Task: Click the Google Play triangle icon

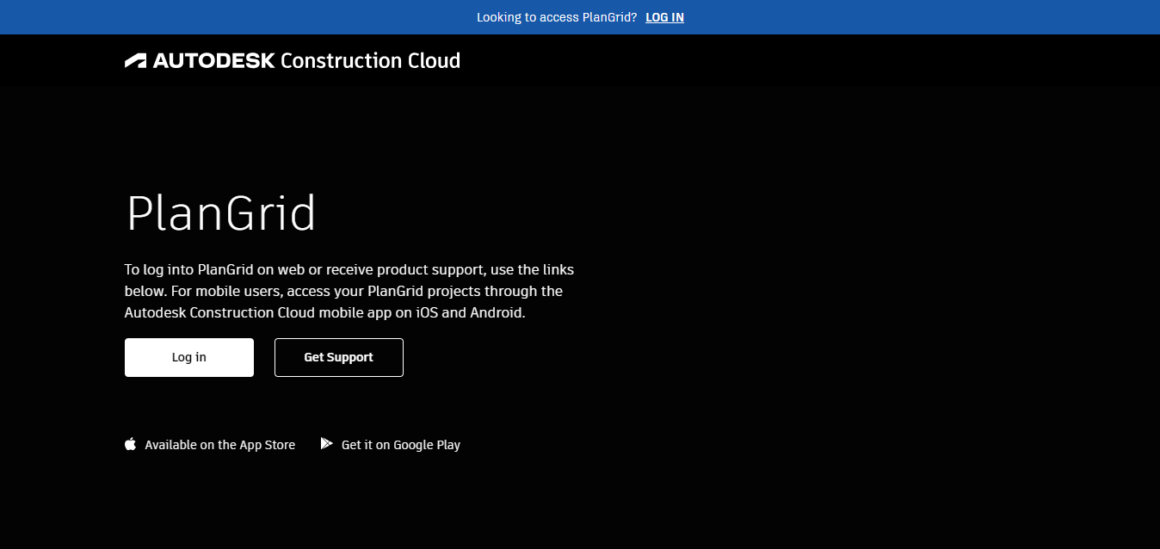Action: tap(326, 444)
